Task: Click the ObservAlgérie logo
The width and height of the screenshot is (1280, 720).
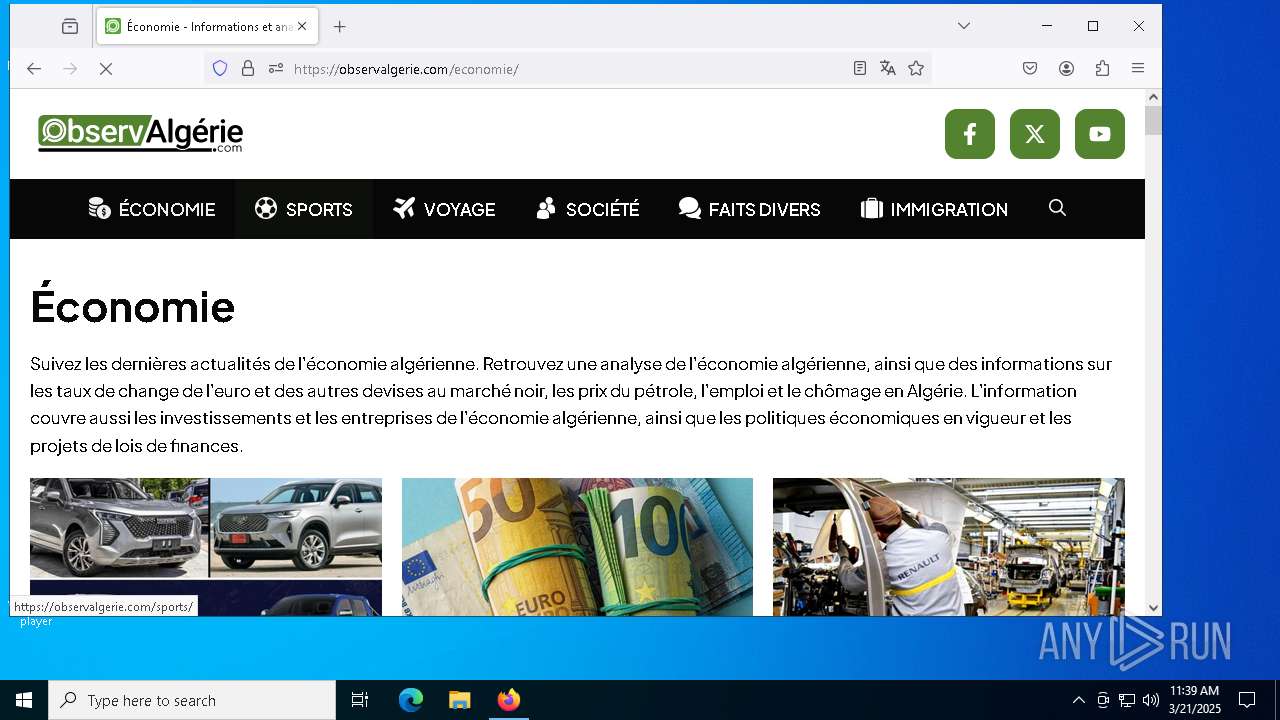Action: 141,134
